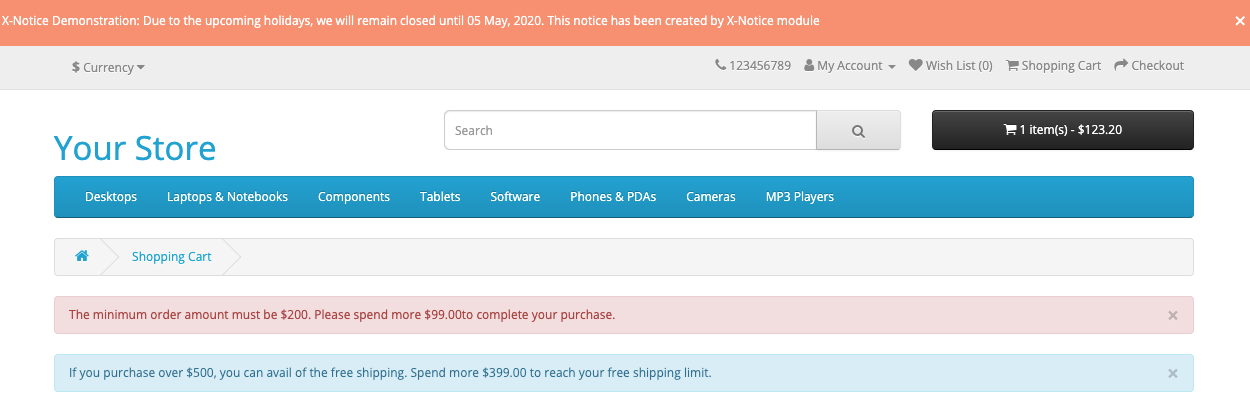Open the Shopping Cart link in the top bar
Screen dimensions: 1250x416
point(1054,66)
